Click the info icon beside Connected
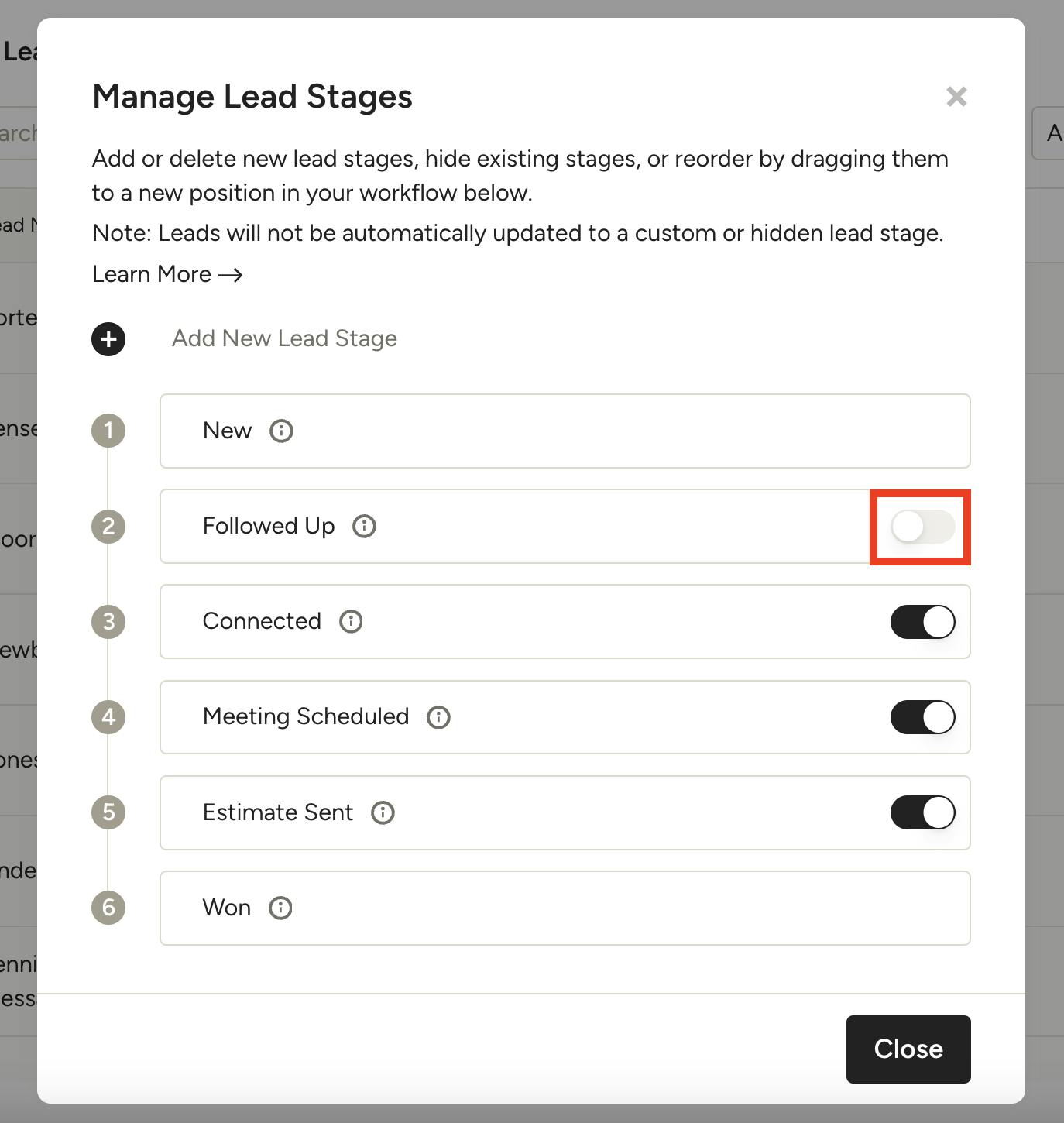 (x=350, y=622)
